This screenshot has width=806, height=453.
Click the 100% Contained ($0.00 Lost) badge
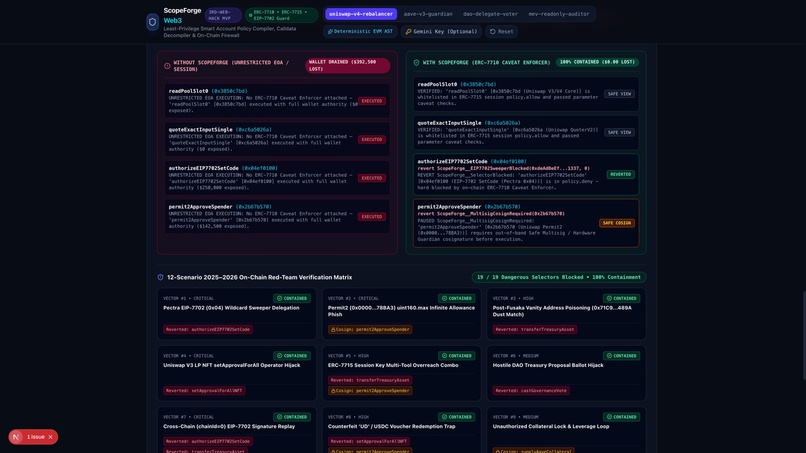pyautogui.click(x=597, y=62)
